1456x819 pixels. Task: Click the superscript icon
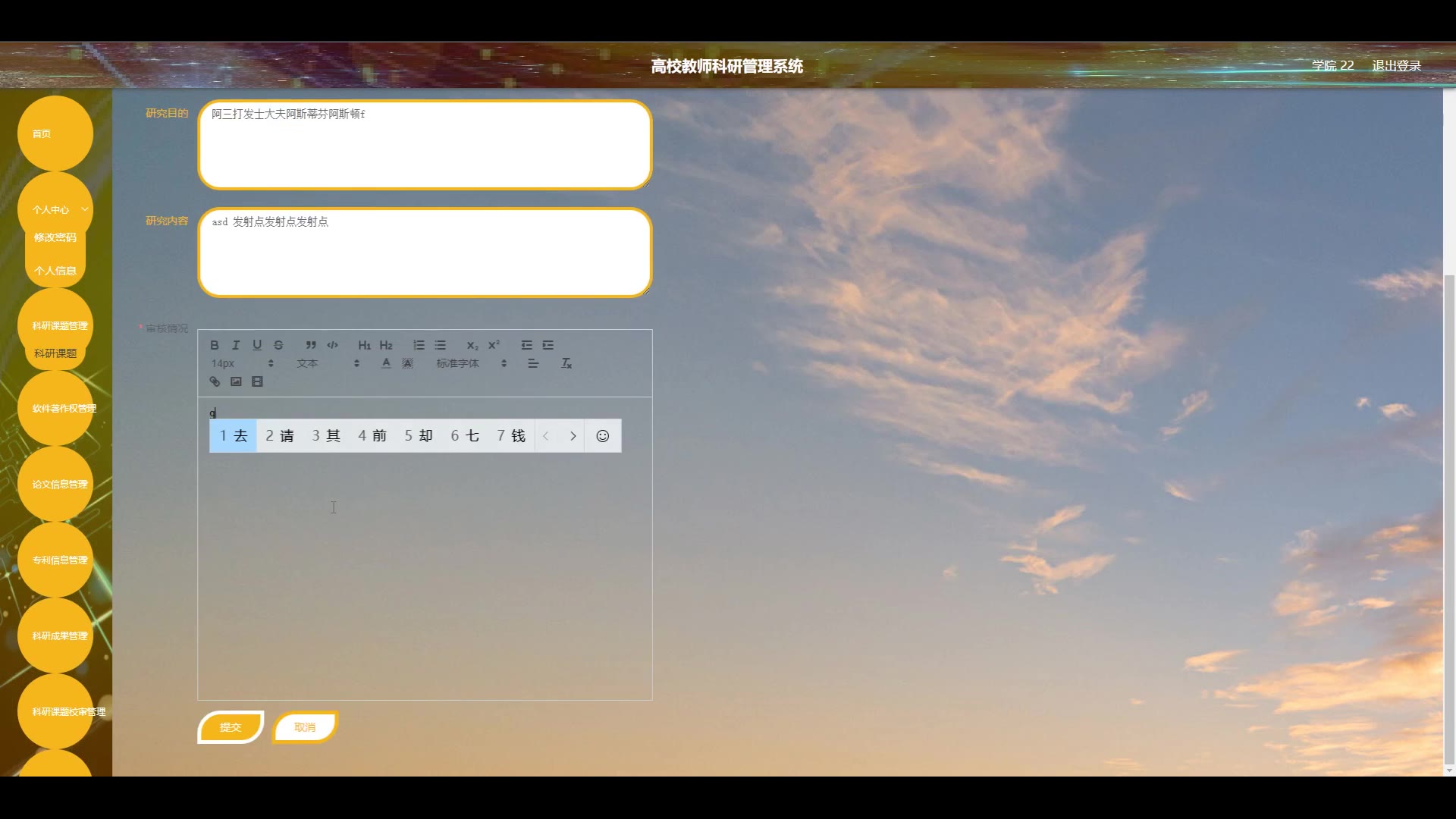point(494,345)
